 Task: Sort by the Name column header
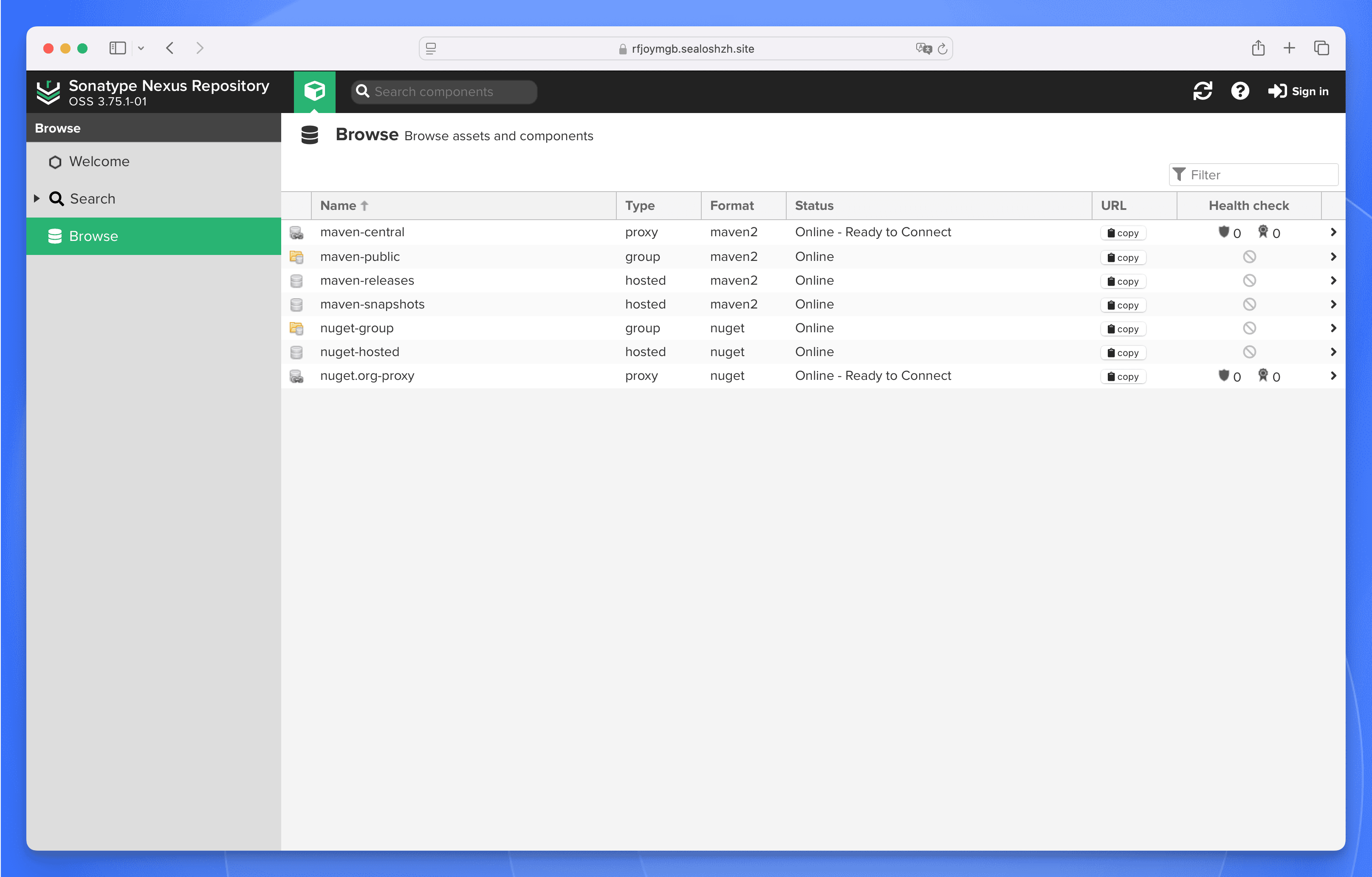click(463, 206)
